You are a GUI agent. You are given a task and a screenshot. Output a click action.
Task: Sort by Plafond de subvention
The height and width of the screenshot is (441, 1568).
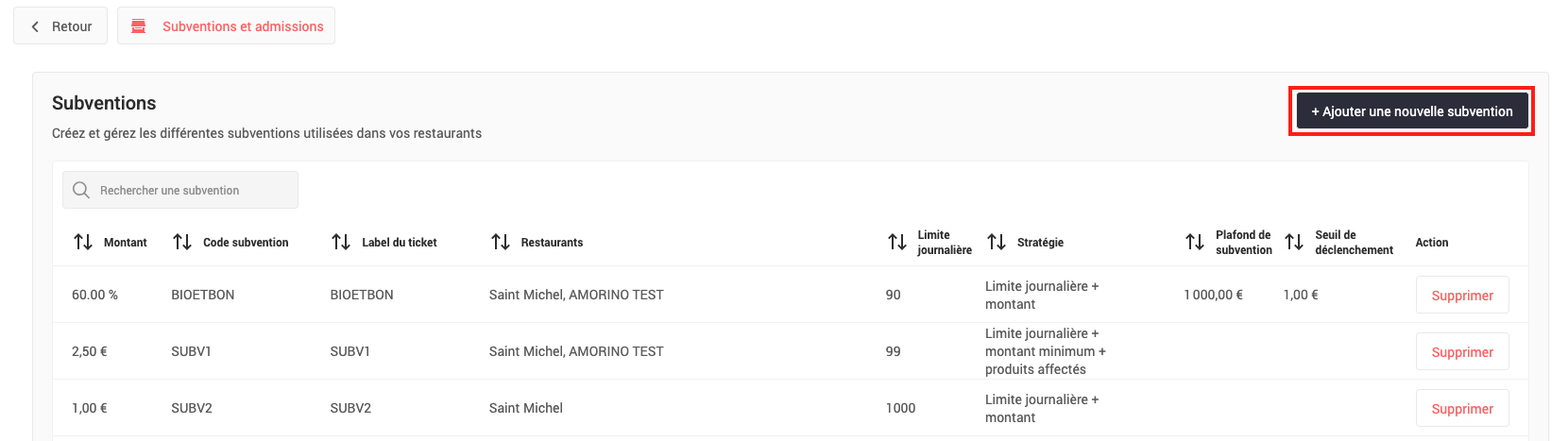[x=1195, y=243]
